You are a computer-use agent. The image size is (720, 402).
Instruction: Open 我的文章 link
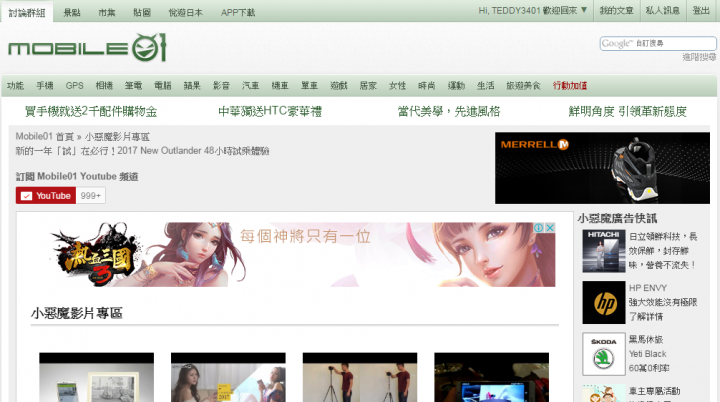point(616,10)
